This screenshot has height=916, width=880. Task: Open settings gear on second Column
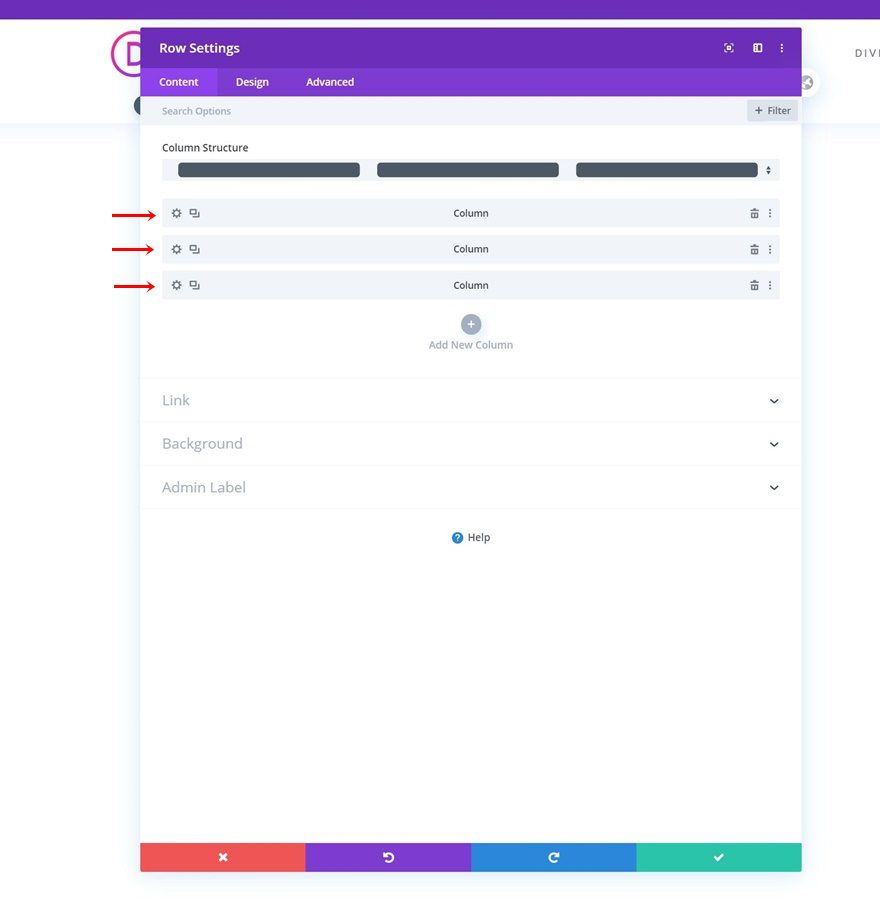[176, 249]
